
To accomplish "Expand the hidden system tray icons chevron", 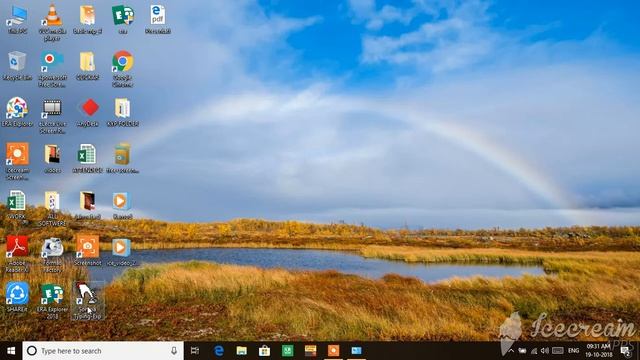I will pyautogui.click(x=511, y=351).
